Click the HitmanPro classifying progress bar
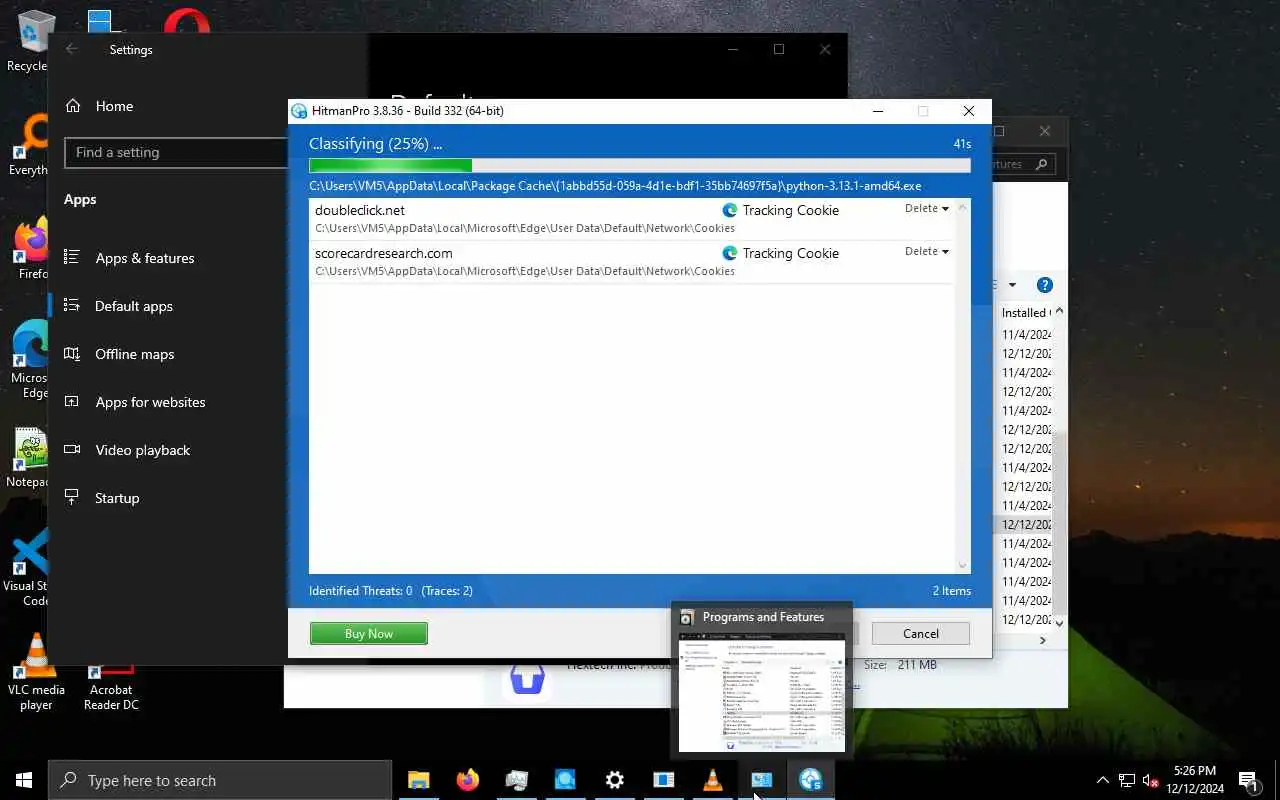 (x=640, y=165)
